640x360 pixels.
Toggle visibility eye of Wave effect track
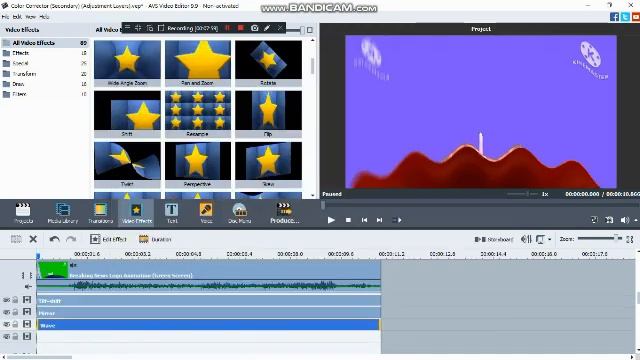(6, 324)
